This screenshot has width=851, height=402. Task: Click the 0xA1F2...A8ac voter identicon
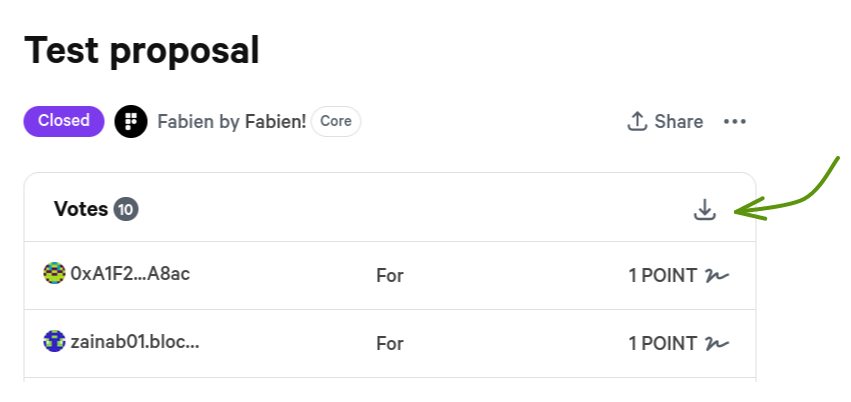click(x=55, y=273)
